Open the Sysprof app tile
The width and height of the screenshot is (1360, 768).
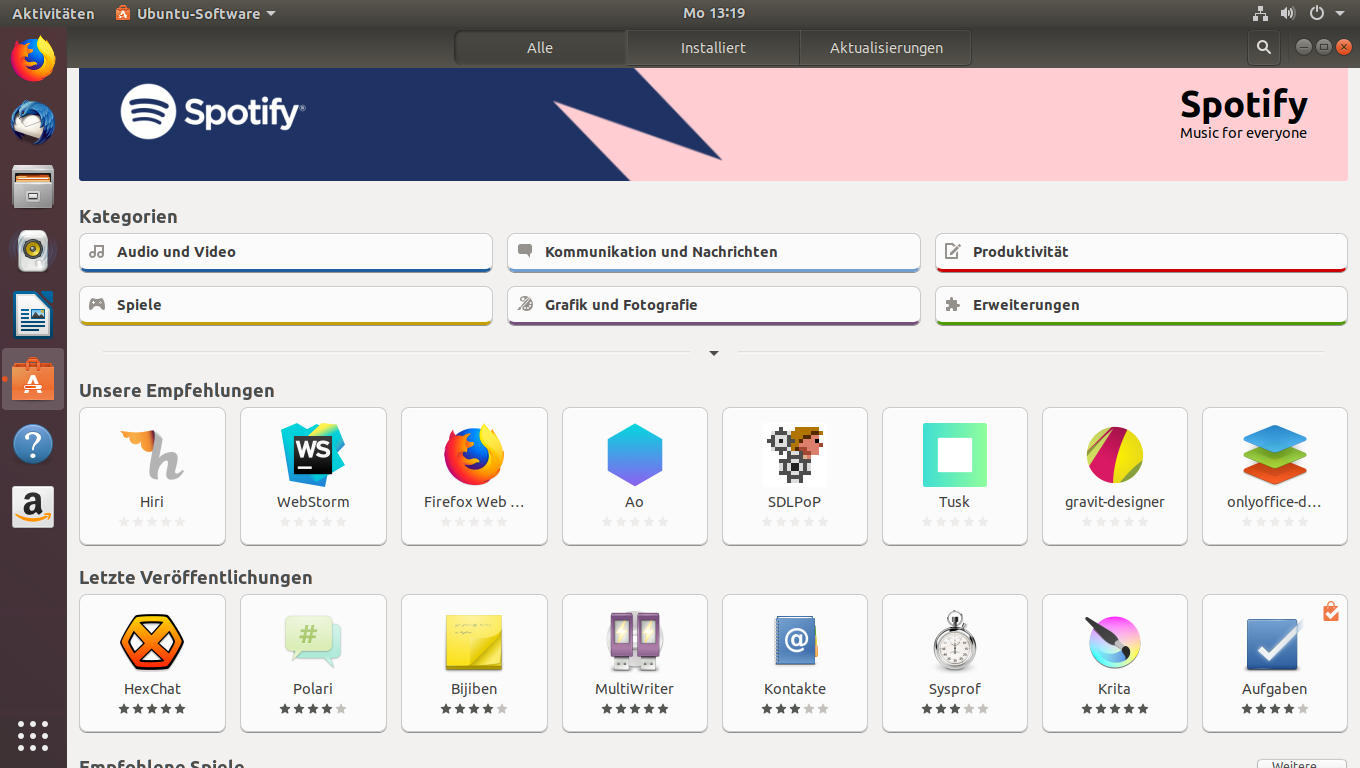tap(954, 663)
